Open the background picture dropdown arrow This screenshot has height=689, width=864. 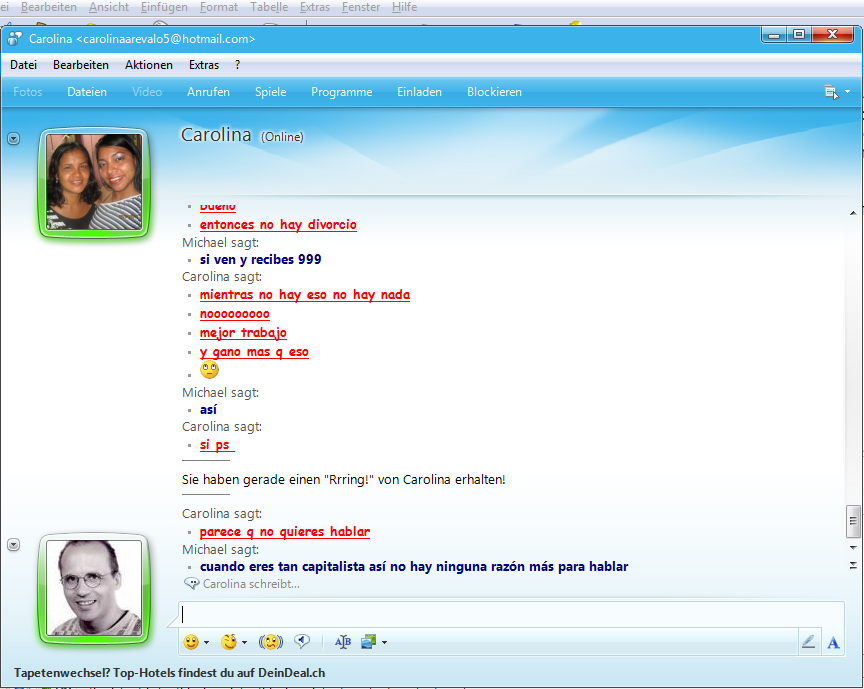[384, 643]
